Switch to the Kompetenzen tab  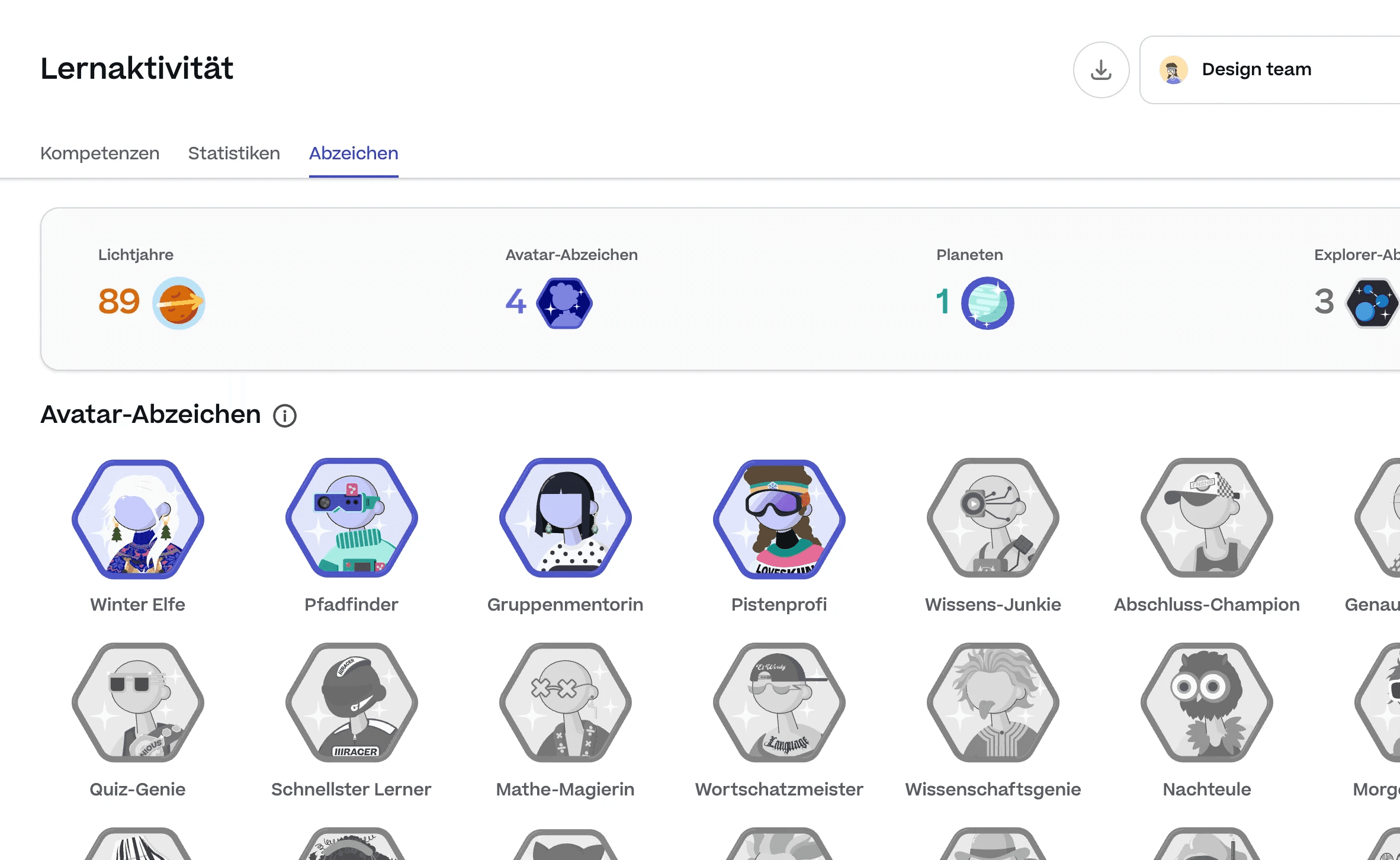click(99, 153)
